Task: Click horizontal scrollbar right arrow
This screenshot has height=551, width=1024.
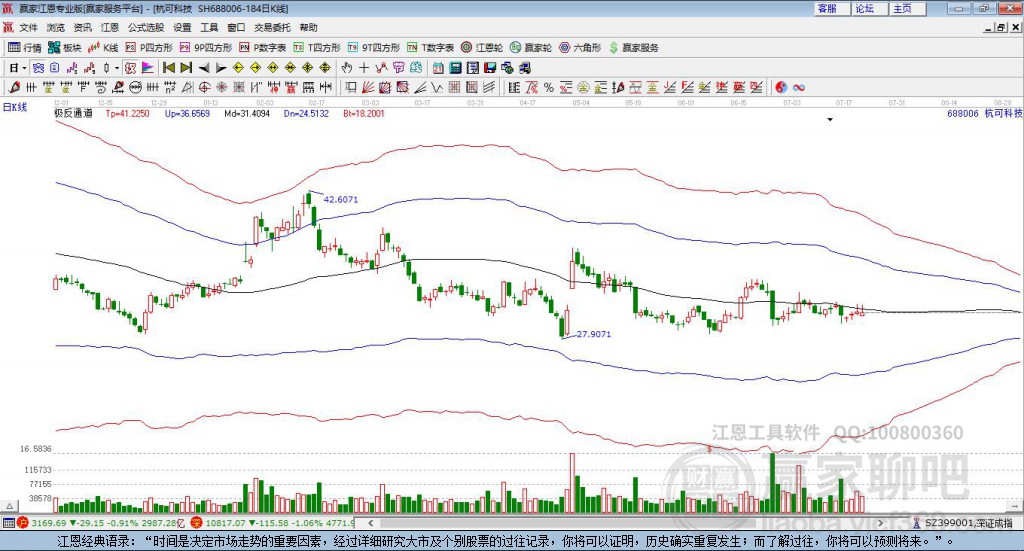Action: click(x=880, y=523)
